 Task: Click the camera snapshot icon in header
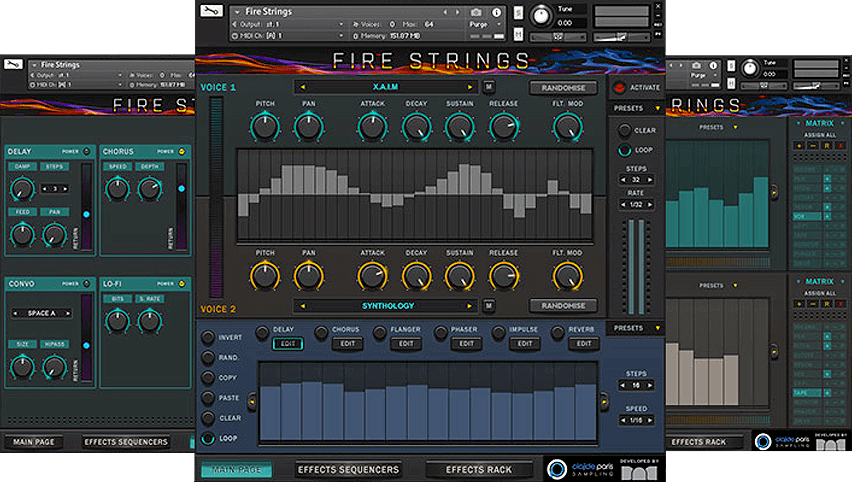click(474, 12)
